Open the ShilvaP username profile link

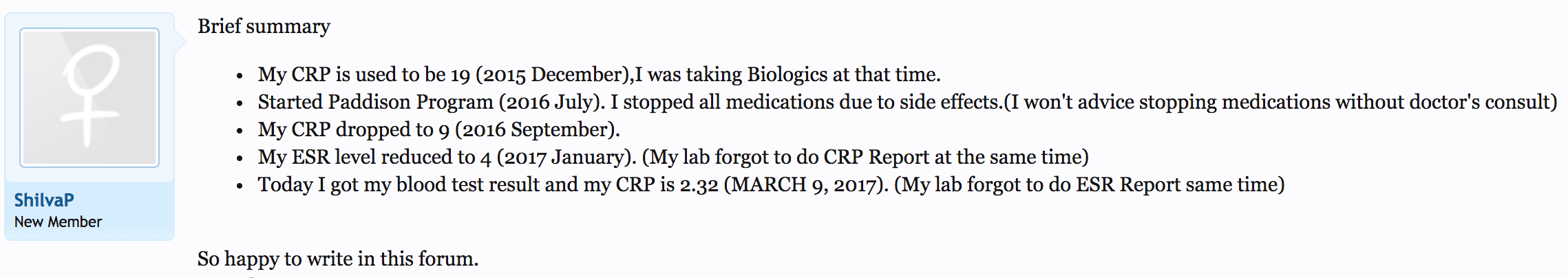click(44, 200)
